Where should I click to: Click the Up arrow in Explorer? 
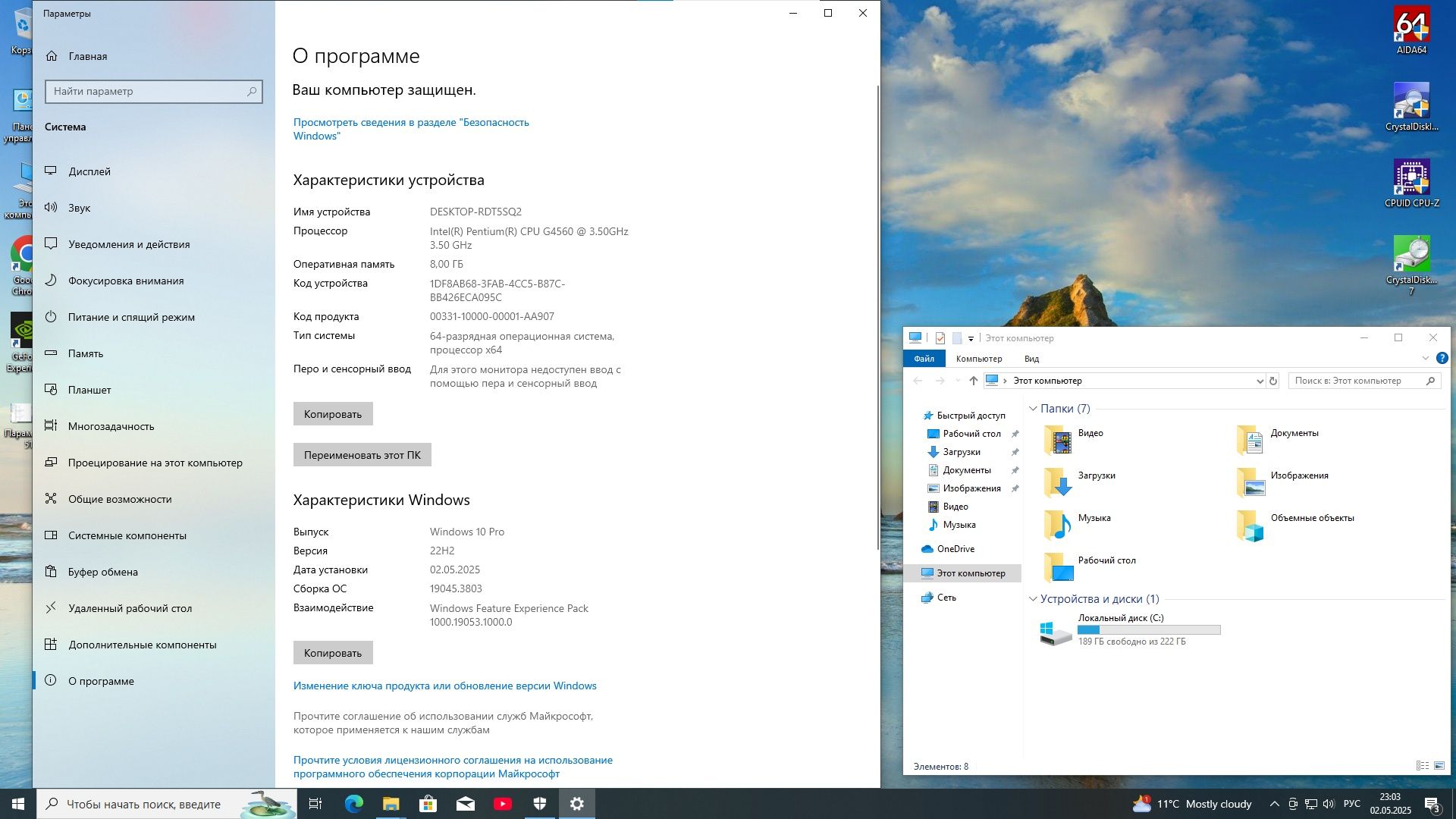(x=973, y=381)
